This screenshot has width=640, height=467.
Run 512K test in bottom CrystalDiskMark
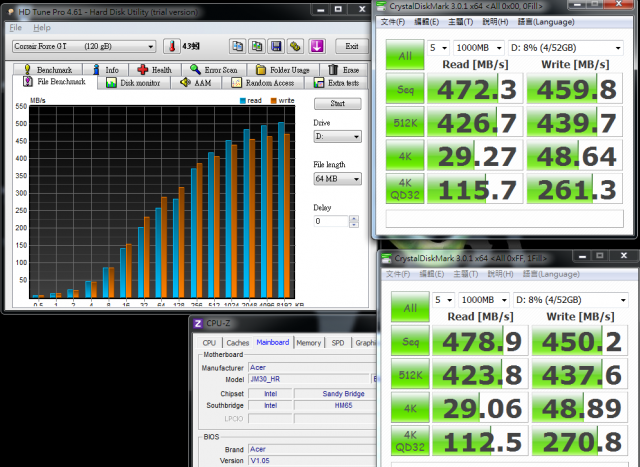click(x=410, y=374)
